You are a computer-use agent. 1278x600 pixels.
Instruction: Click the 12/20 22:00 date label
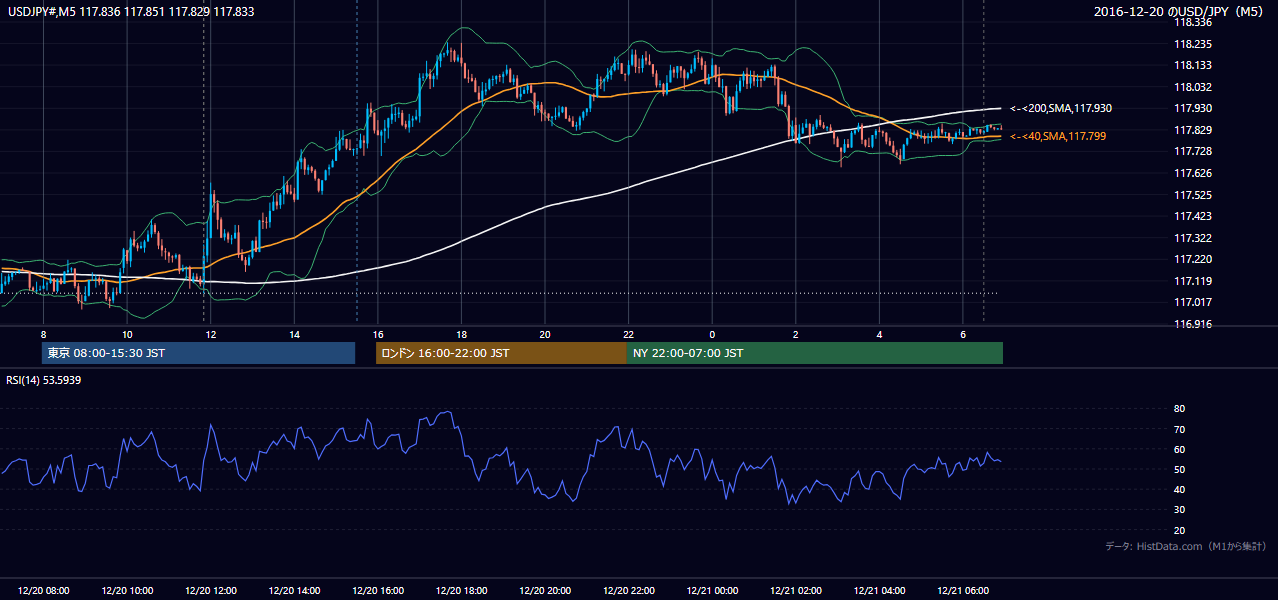[628, 591]
